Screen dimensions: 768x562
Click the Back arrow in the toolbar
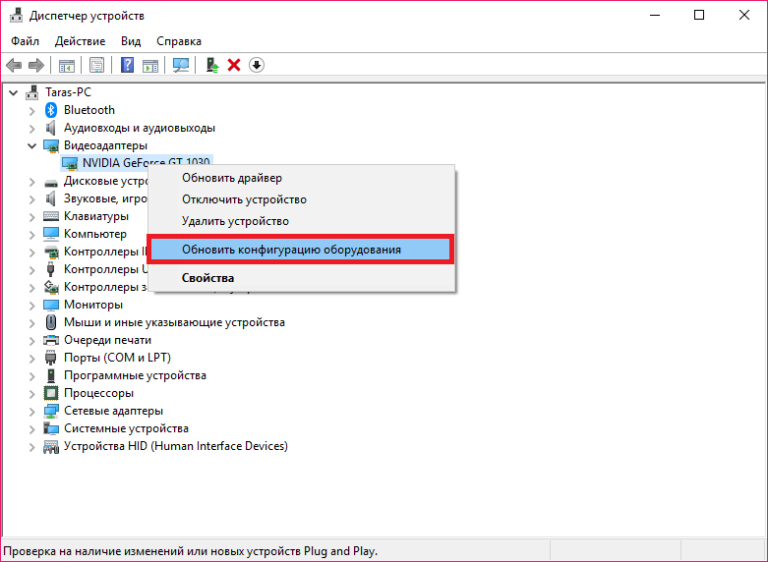point(14,65)
